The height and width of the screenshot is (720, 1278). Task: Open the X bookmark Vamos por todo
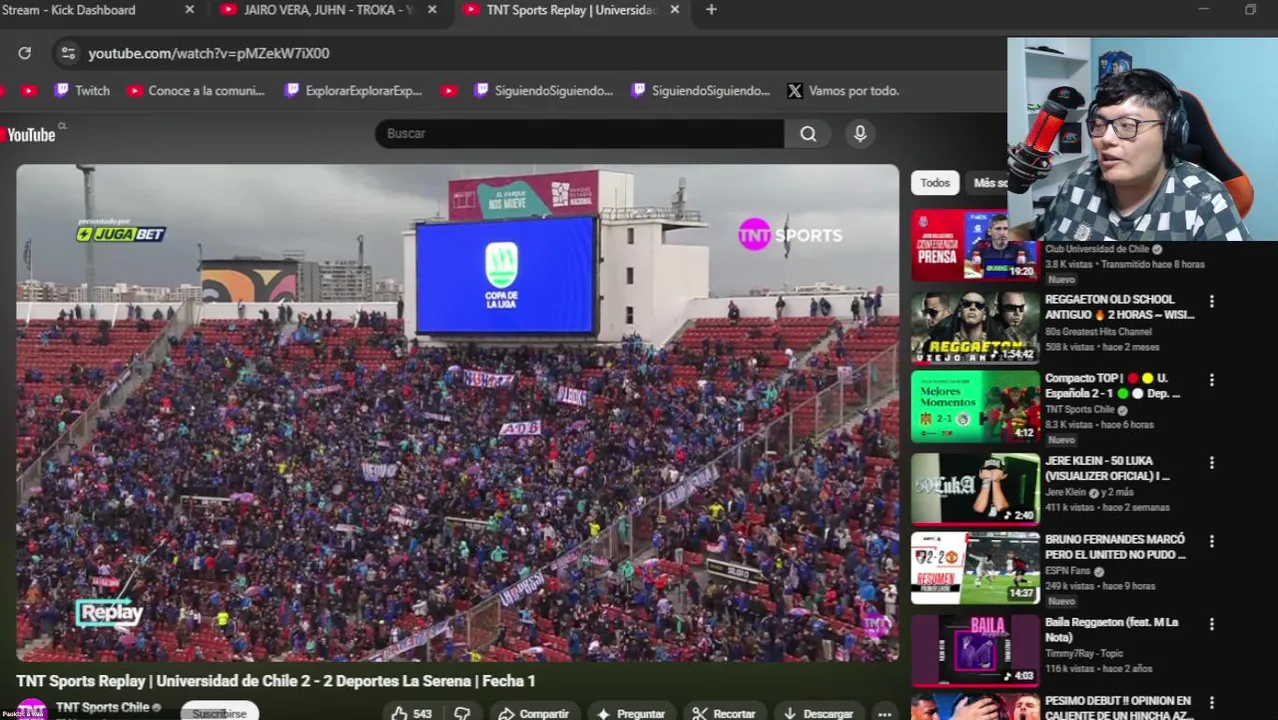pos(843,91)
